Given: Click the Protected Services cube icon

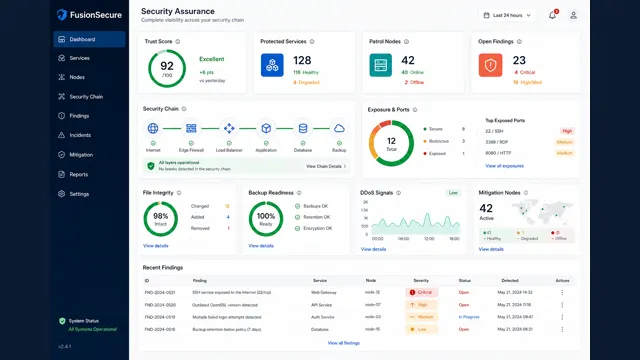Looking at the screenshot, I should point(272,65).
